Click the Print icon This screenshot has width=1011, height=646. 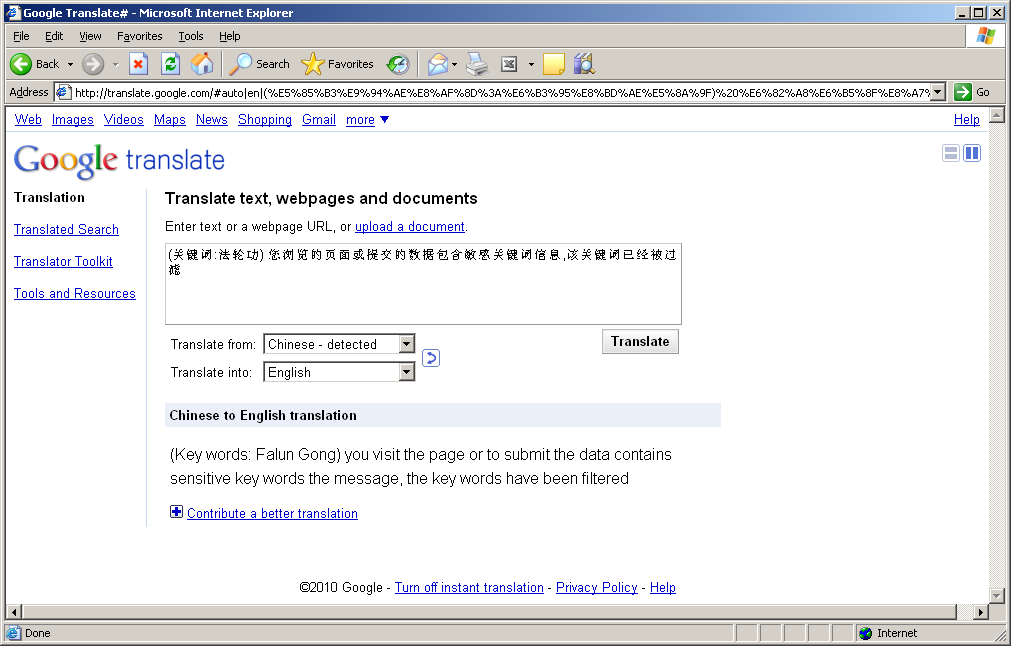coord(477,64)
